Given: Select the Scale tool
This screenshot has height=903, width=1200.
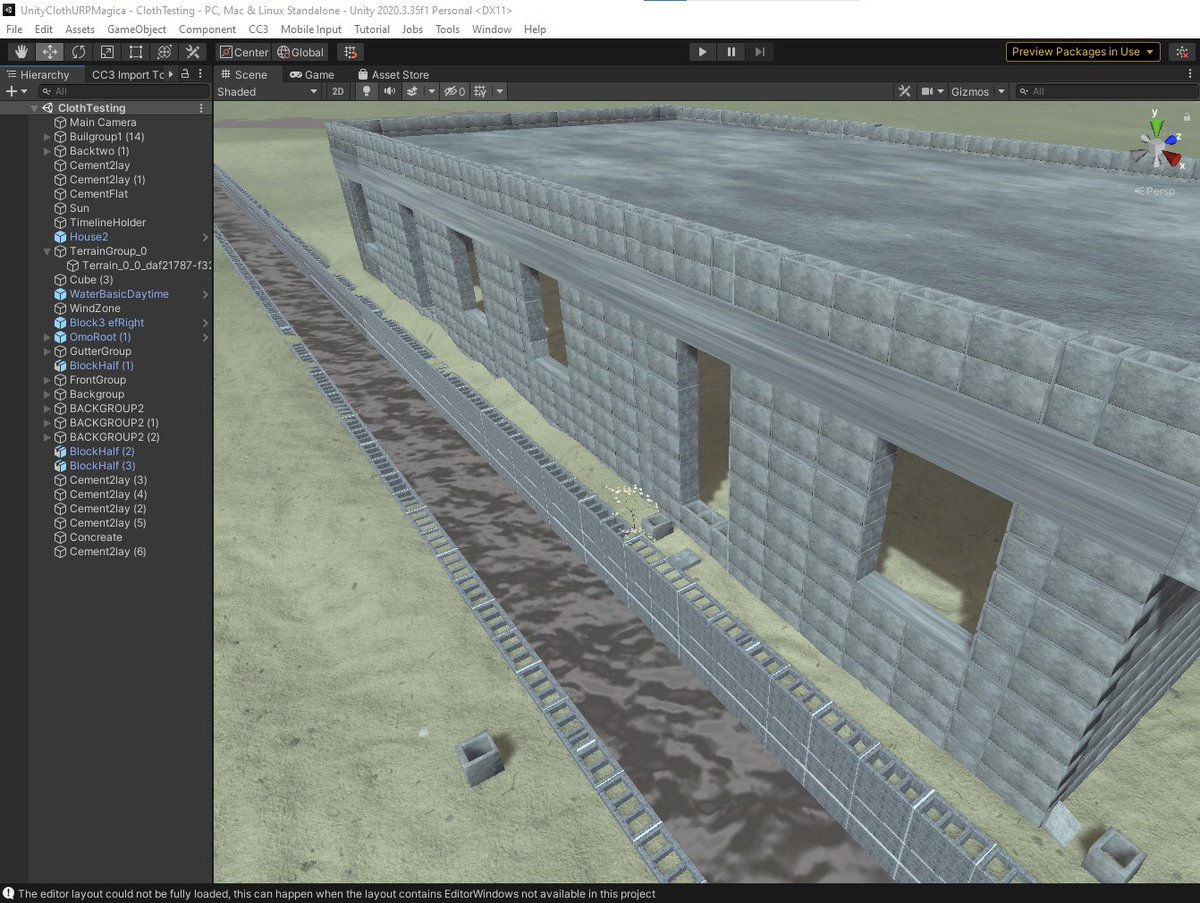Looking at the screenshot, I should (x=107, y=52).
